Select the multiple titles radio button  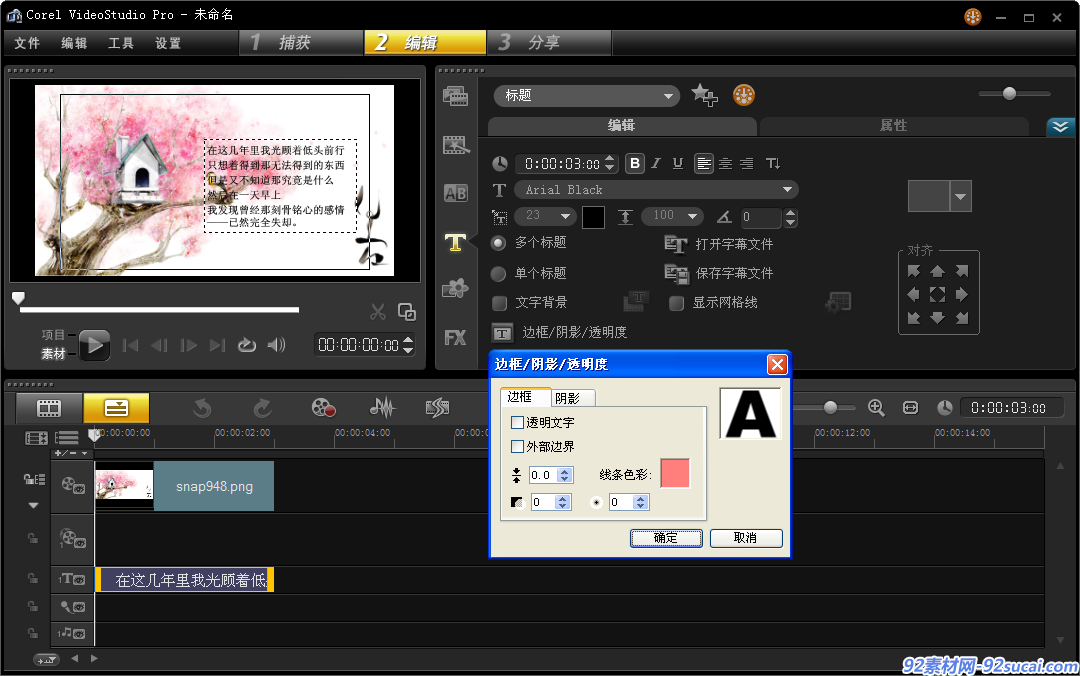498,243
